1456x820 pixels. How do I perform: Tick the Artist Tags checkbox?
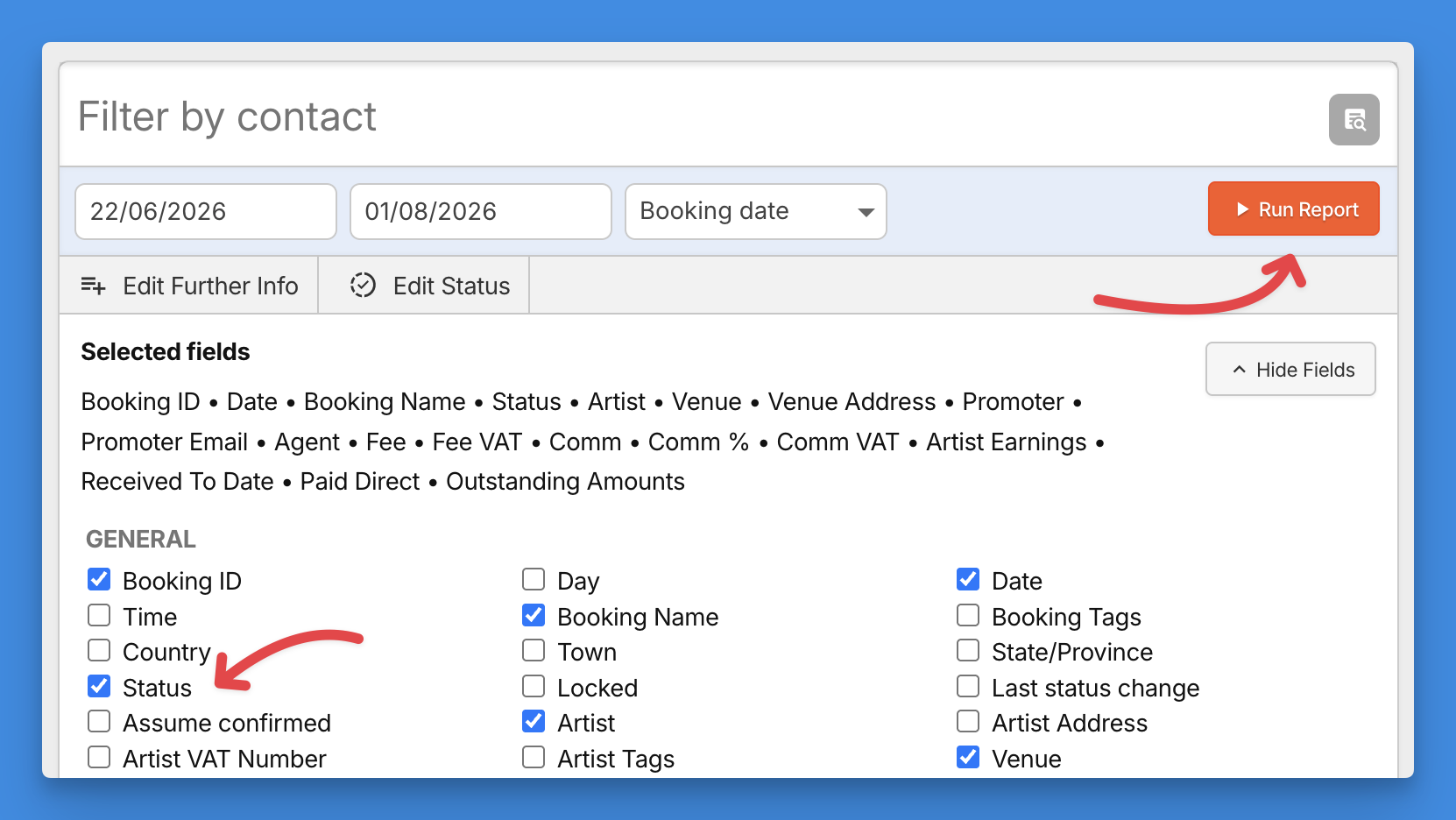(x=534, y=757)
